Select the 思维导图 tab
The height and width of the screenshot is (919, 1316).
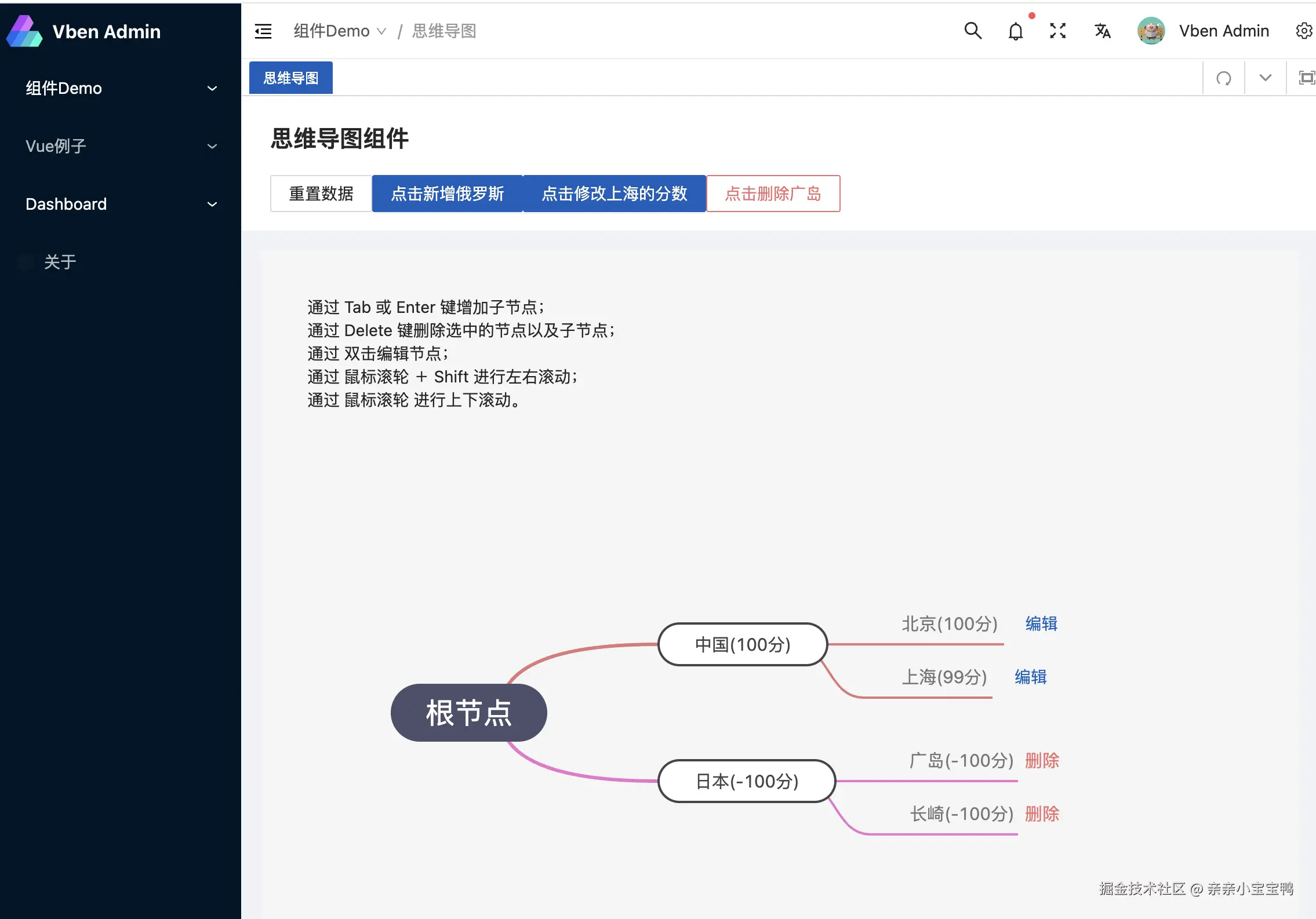pyautogui.click(x=290, y=77)
